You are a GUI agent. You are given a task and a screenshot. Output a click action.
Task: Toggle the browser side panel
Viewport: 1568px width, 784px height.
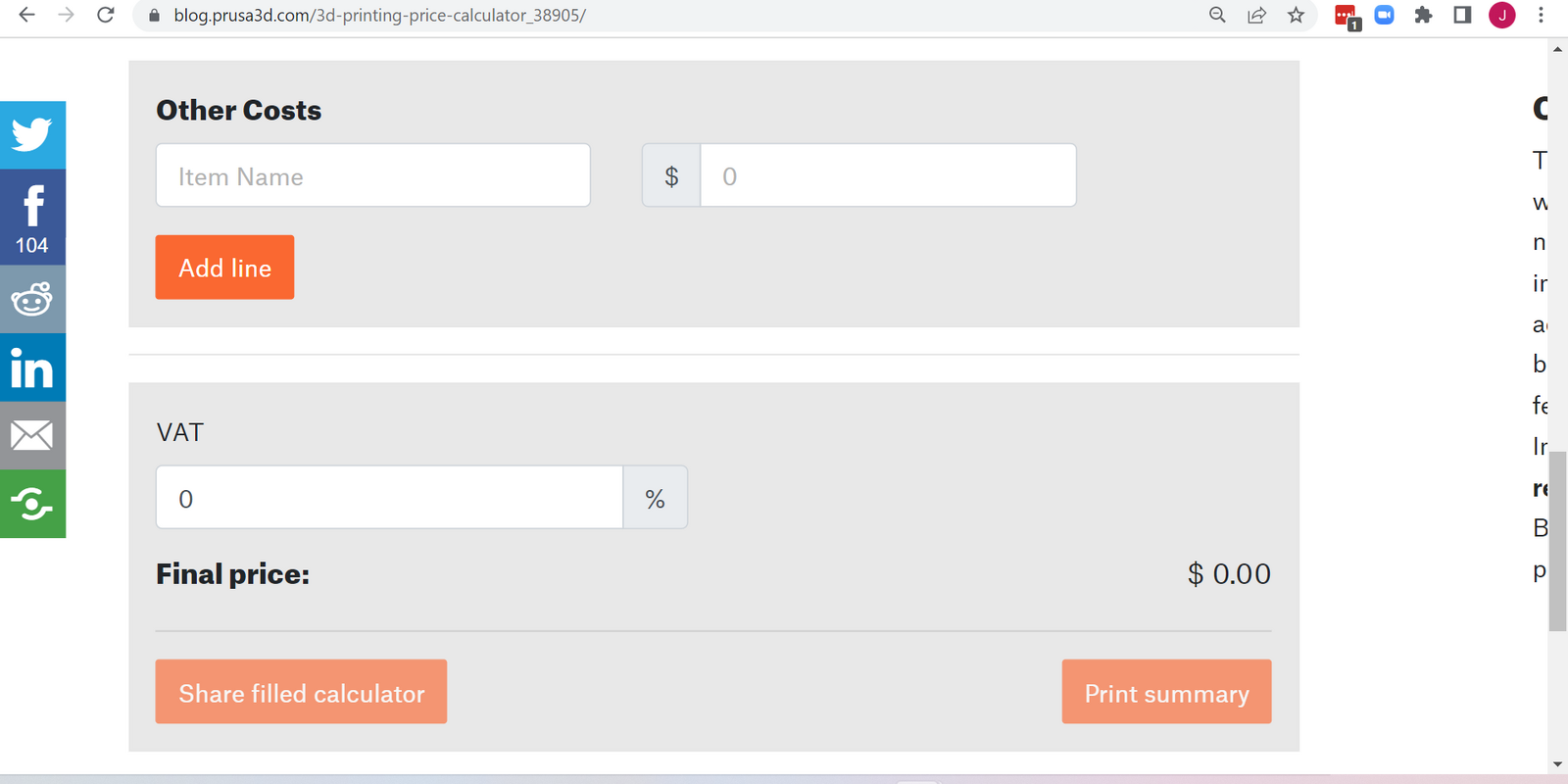coord(1462,15)
